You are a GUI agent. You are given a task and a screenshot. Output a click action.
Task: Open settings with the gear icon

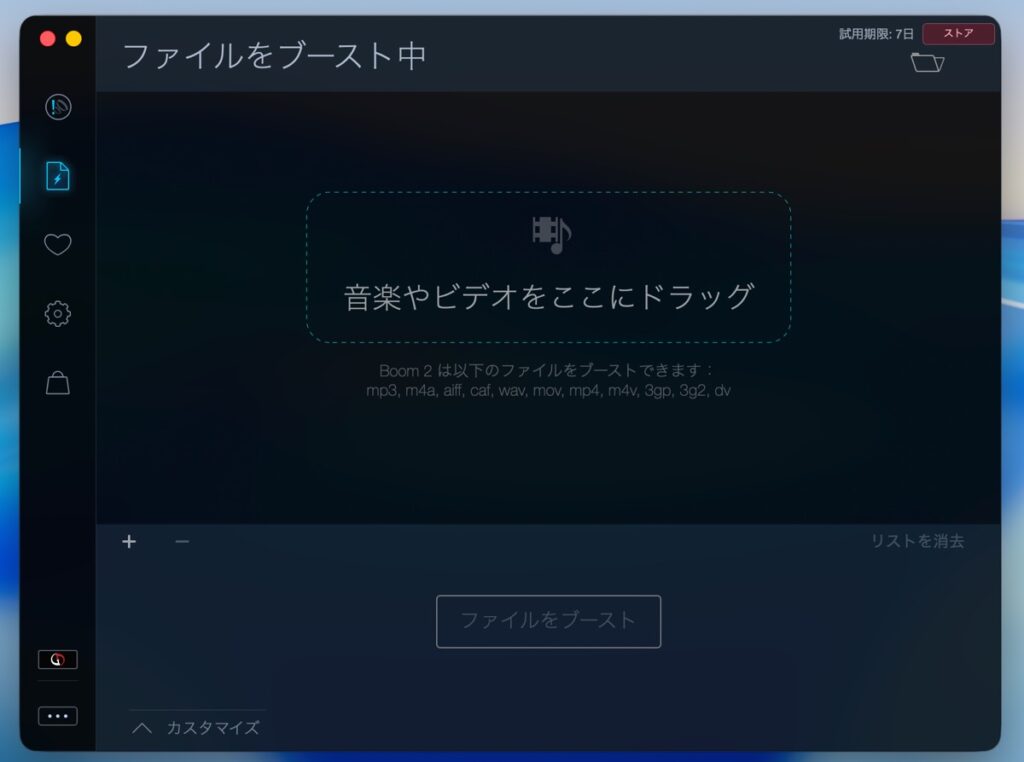point(58,314)
